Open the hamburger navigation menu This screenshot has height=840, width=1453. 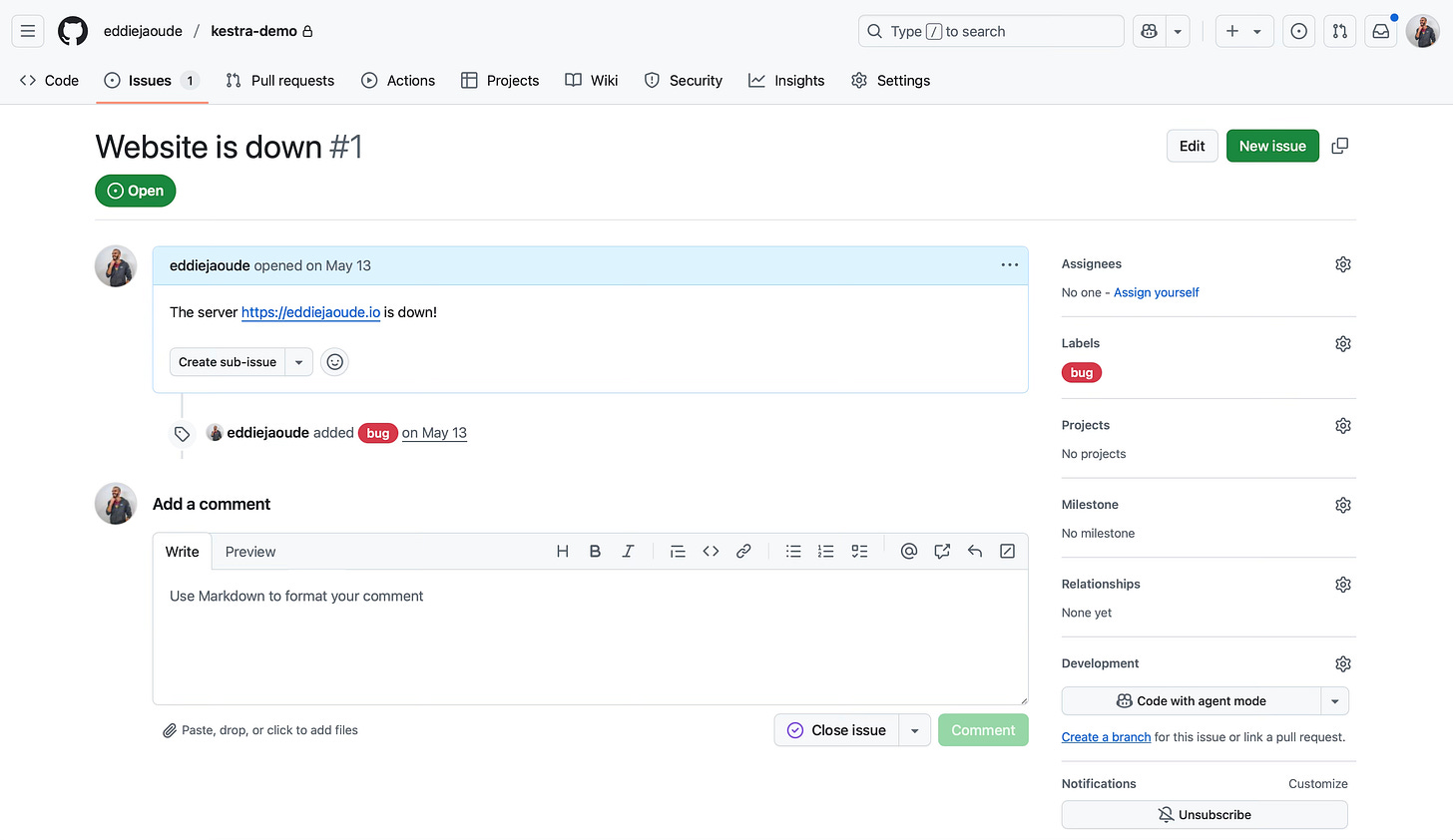[x=28, y=31]
